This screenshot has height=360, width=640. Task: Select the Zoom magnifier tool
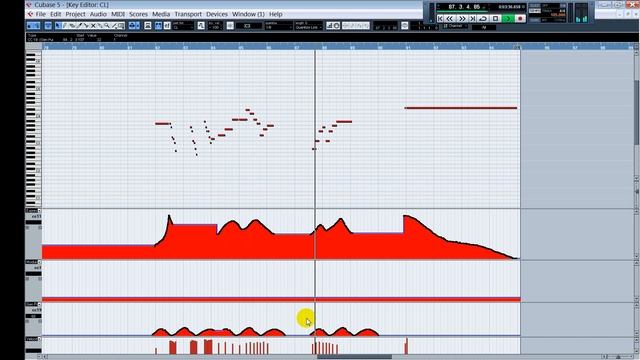click(107, 26)
